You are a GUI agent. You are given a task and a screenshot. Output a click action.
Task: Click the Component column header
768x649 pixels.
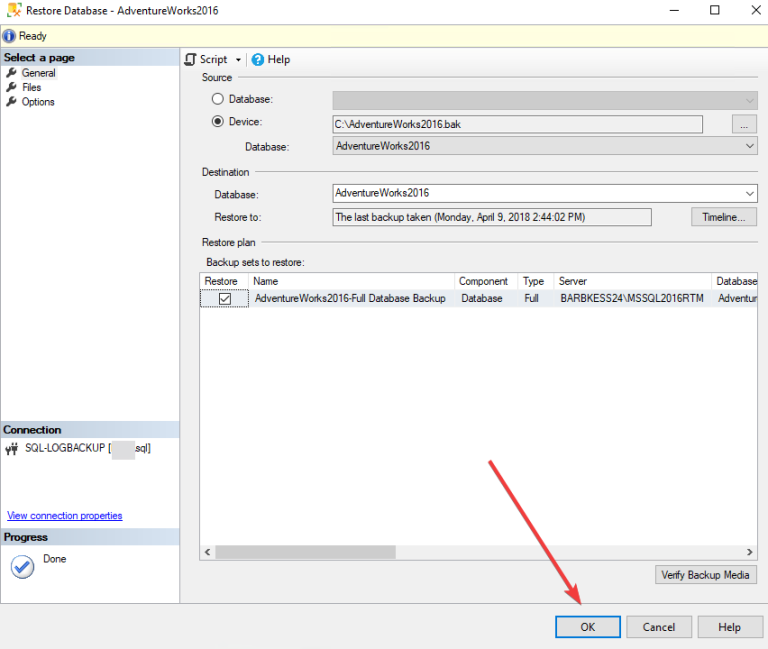485,281
